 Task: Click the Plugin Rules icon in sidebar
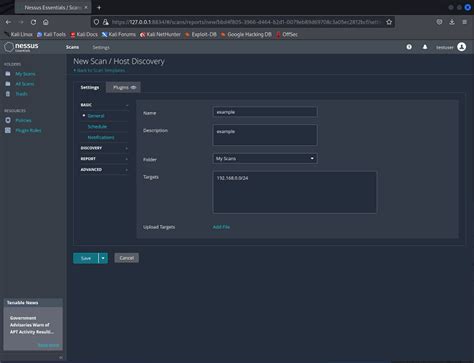pyautogui.click(x=8, y=130)
